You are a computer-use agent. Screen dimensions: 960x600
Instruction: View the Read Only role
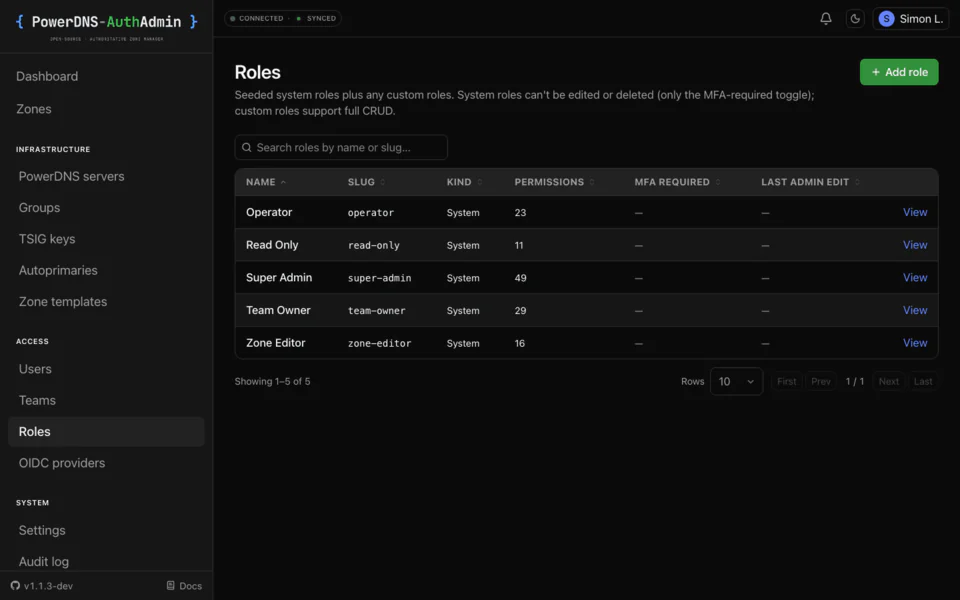[x=915, y=245]
